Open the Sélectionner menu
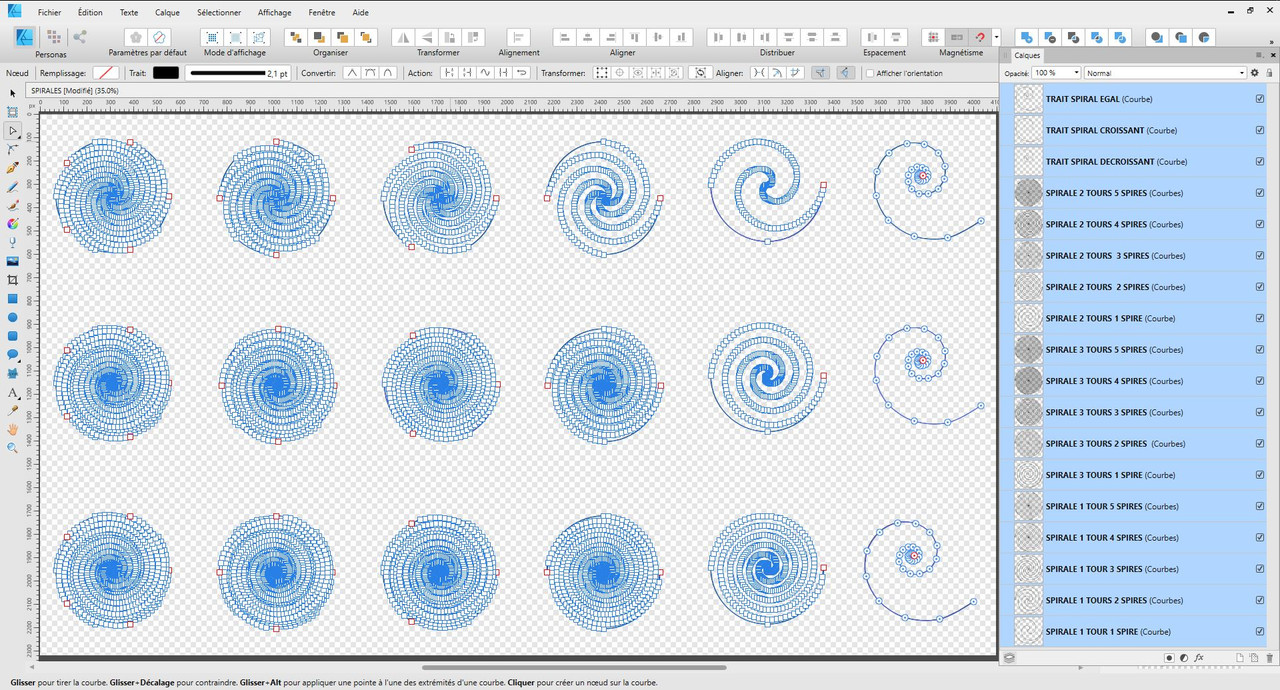Viewport: 1280px width, 690px height. 218,13
